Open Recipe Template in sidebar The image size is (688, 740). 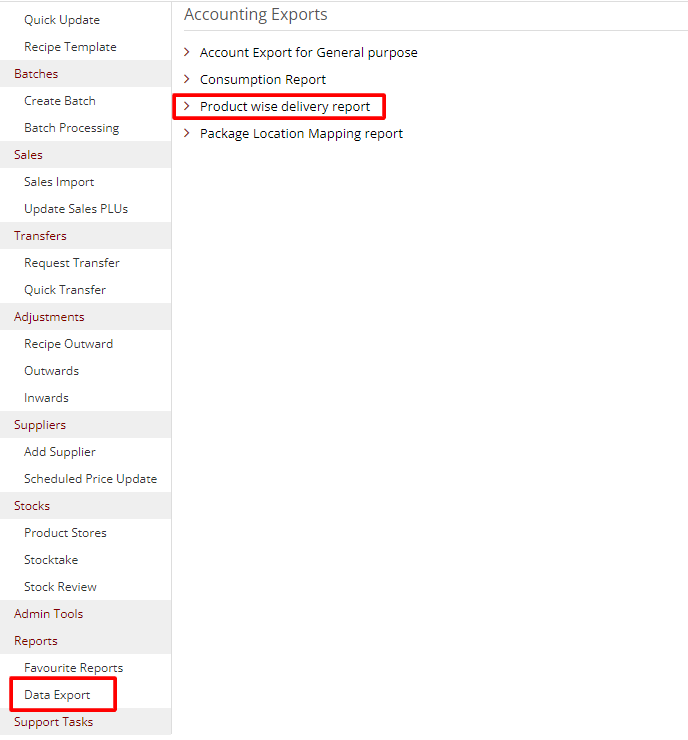coord(70,46)
